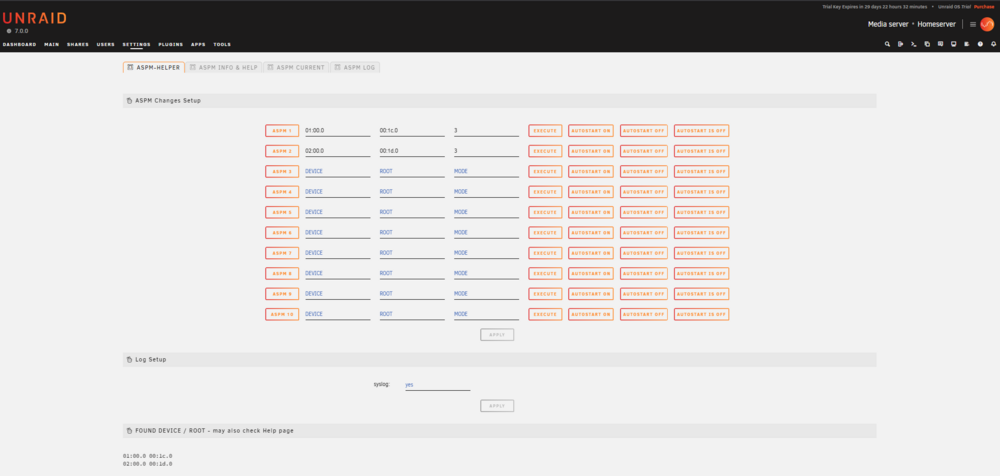Click the ASPM 10 button

[x=282, y=315]
